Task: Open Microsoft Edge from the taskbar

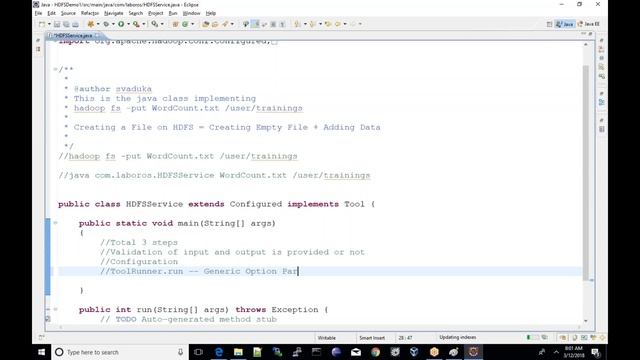Action: 218,352
